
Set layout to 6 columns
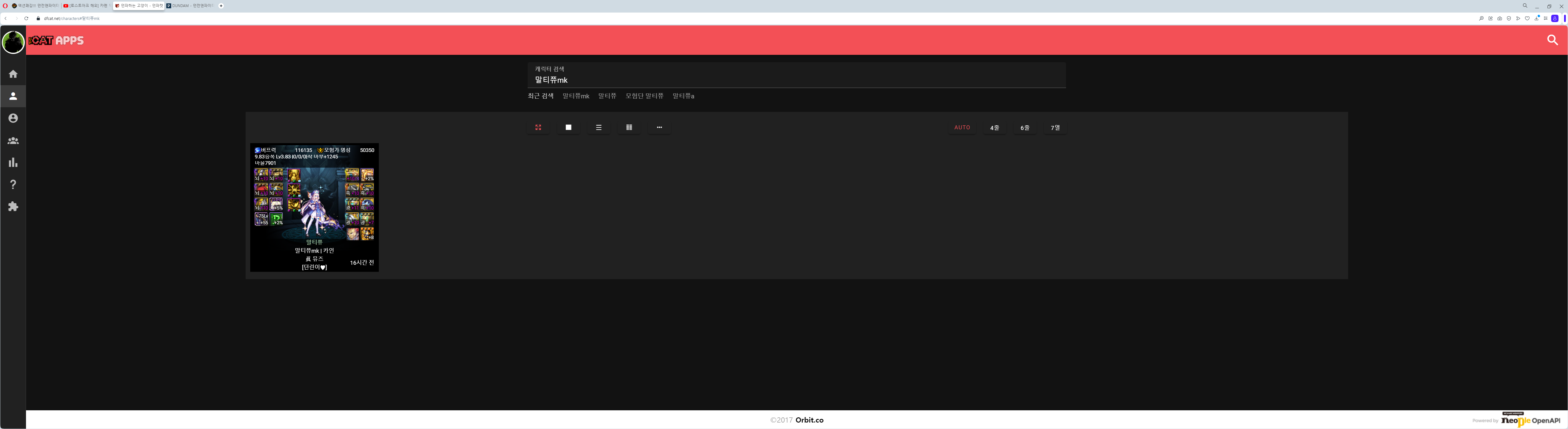1024,127
